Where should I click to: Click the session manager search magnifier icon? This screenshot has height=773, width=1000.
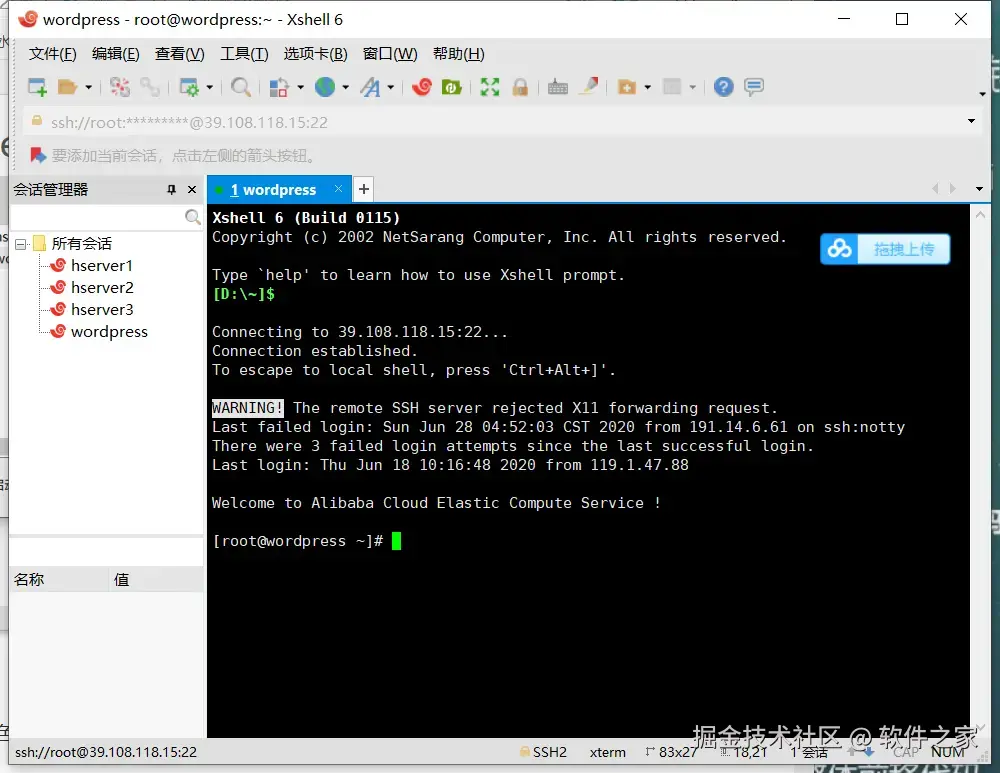pos(193,217)
